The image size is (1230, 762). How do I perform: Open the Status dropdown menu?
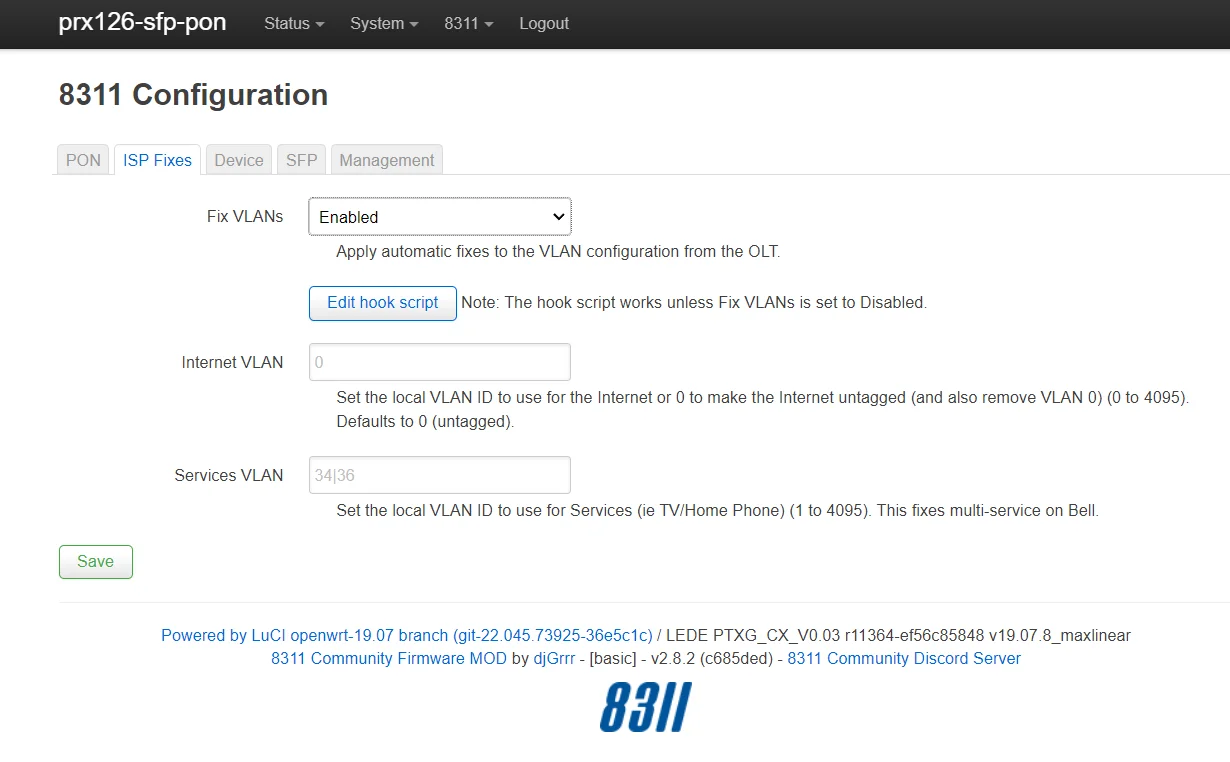pos(294,23)
